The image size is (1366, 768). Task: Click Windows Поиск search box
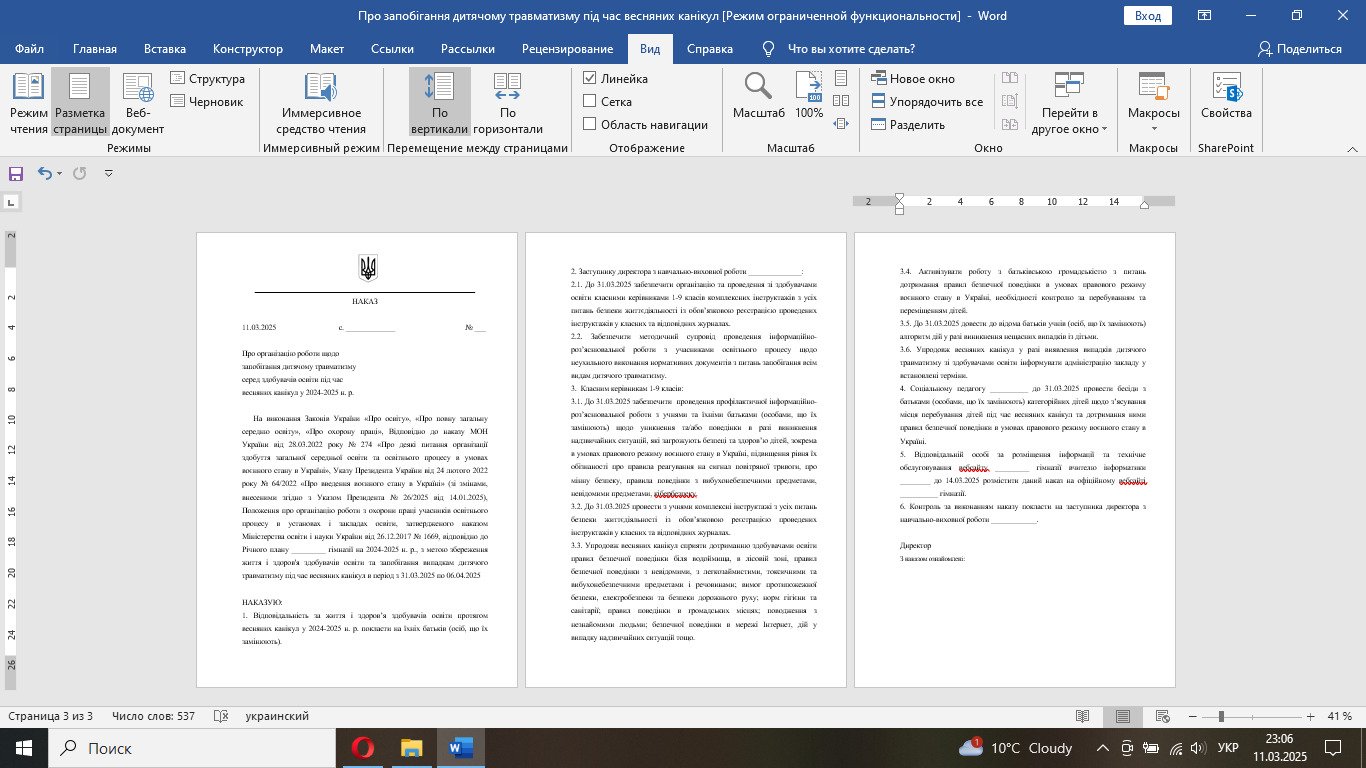(x=190, y=748)
